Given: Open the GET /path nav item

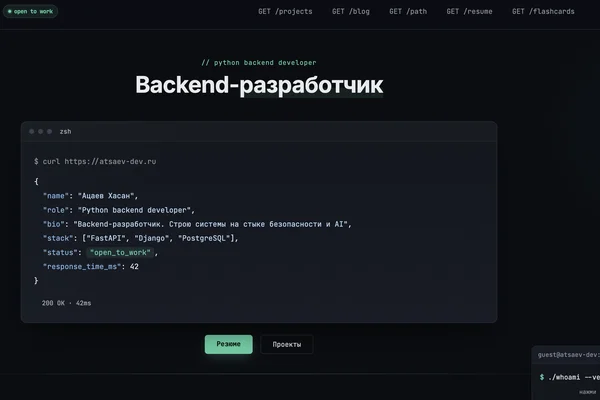Looking at the screenshot, I should (408, 11).
